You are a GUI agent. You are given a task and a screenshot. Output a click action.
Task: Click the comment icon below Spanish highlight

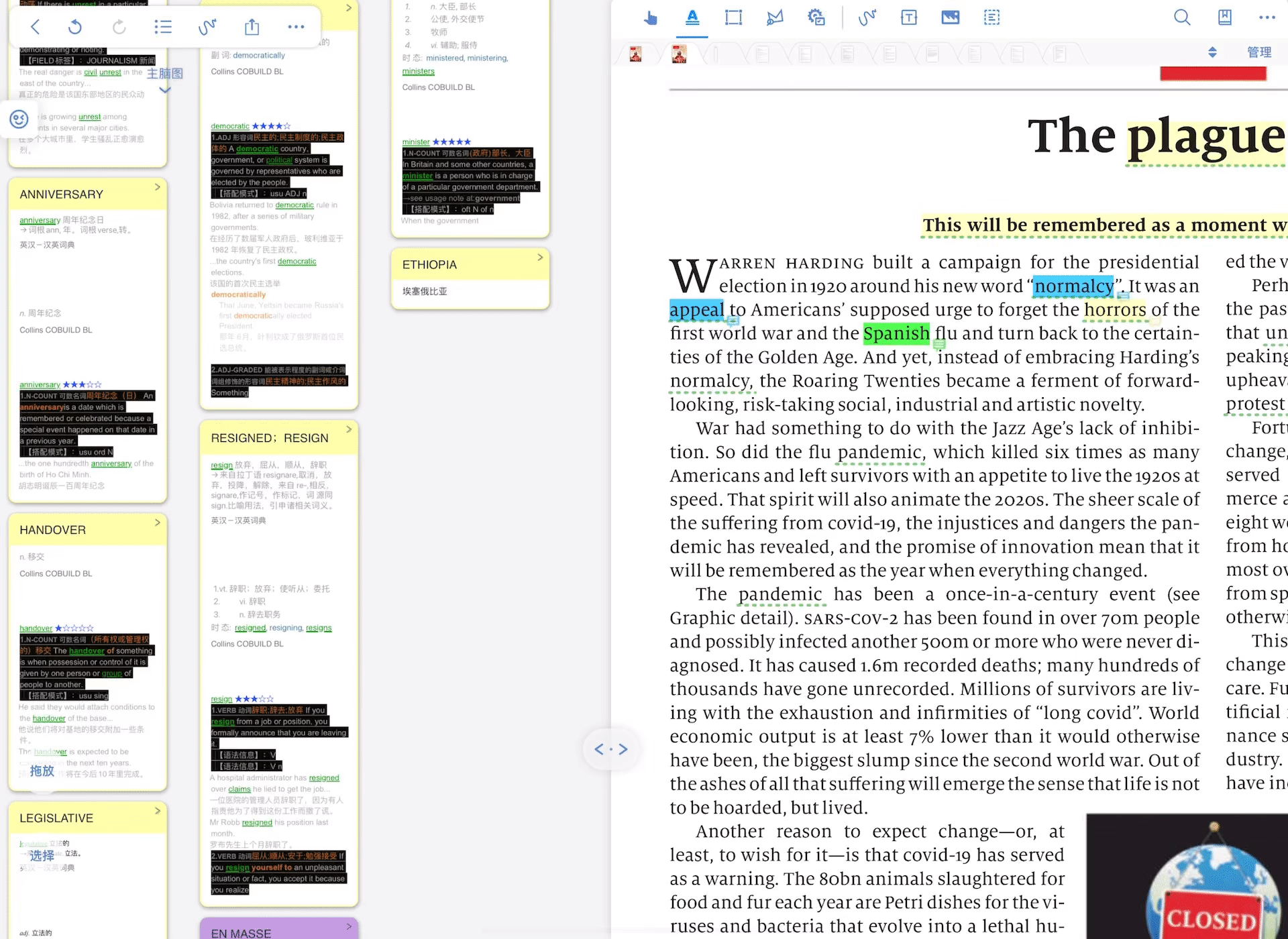[x=939, y=345]
